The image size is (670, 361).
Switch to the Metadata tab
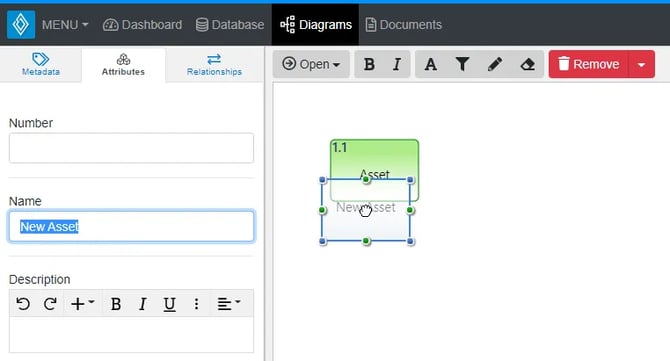tap(41, 65)
